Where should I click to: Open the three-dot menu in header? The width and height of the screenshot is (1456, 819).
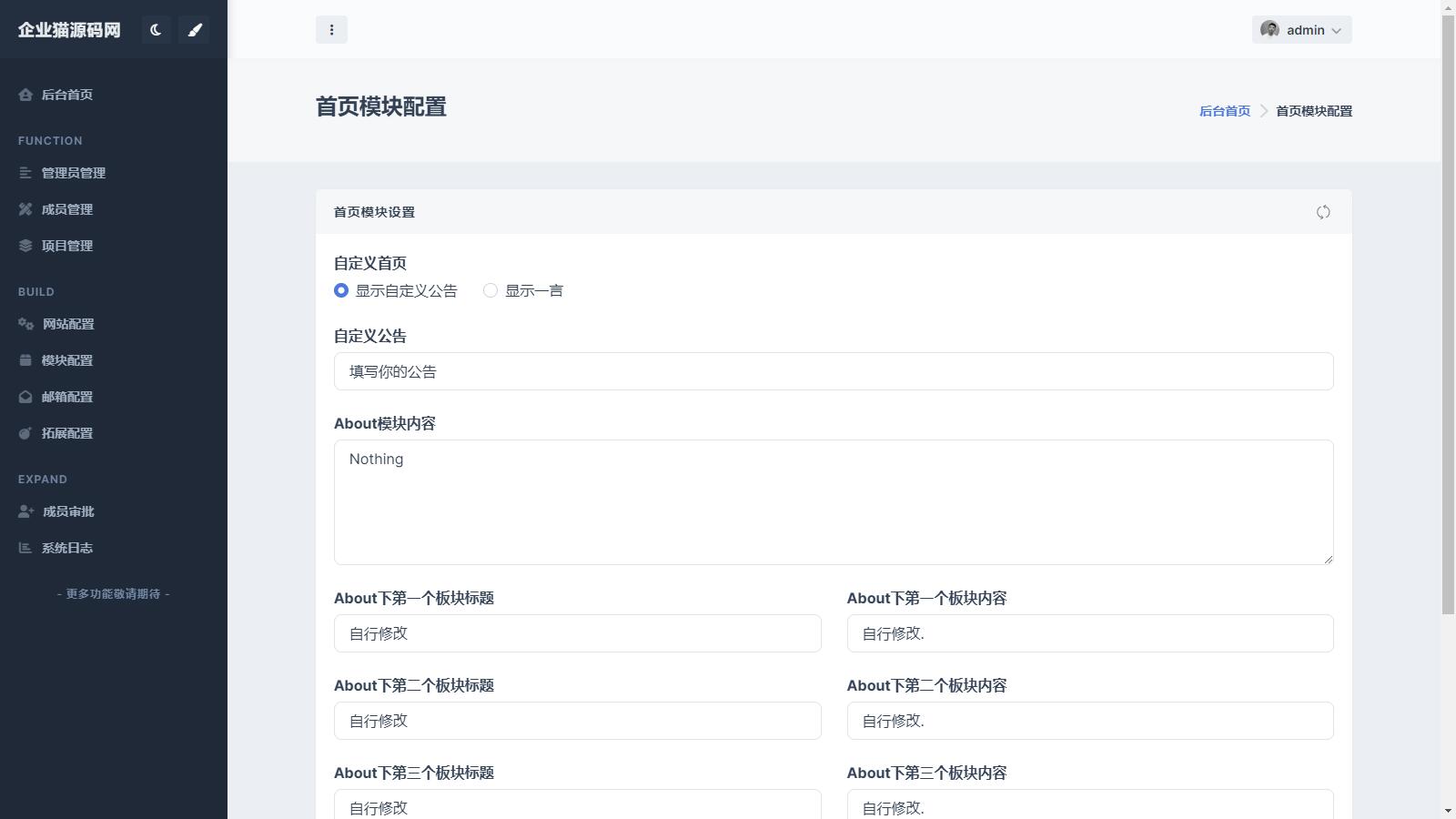pos(331,30)
